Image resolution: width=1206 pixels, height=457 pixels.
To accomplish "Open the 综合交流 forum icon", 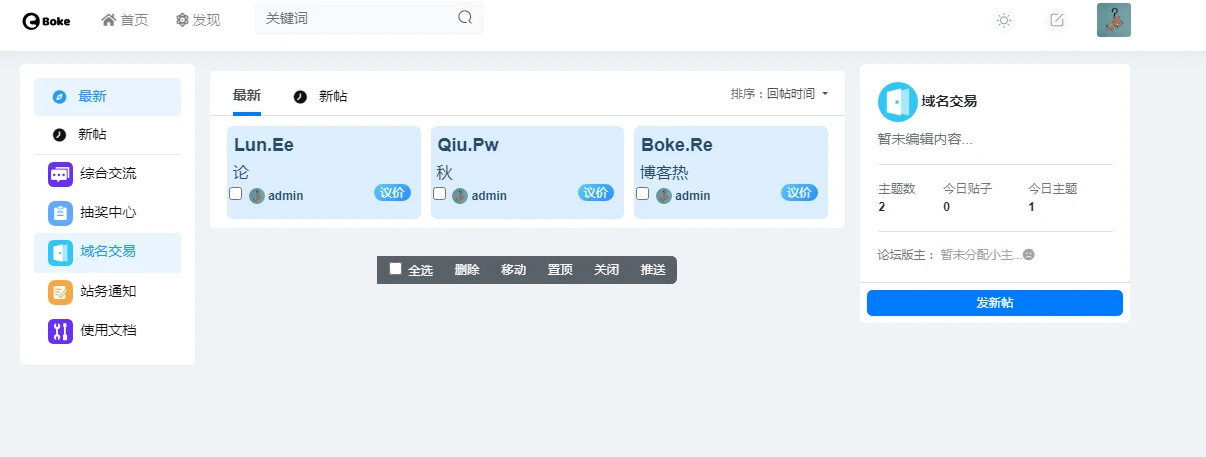I will click(x=60, y=174).
